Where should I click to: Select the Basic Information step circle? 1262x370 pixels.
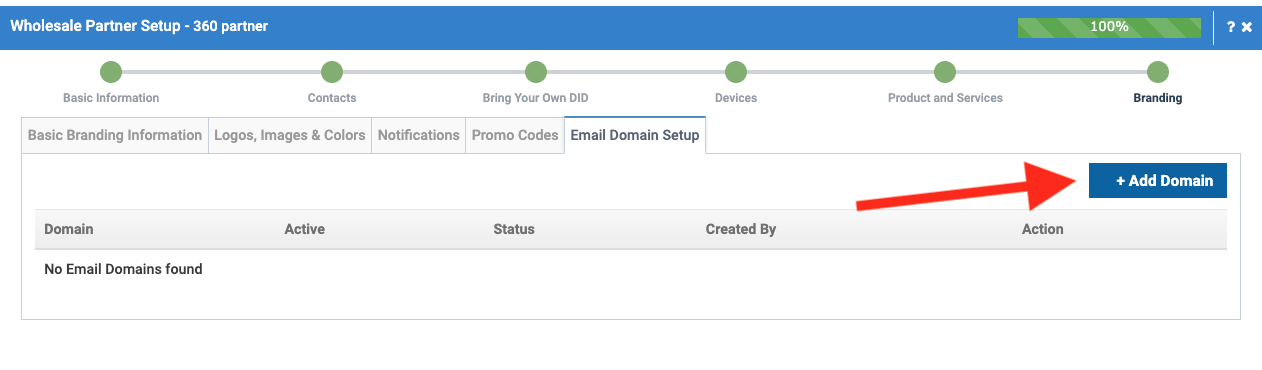coord(111,72)
